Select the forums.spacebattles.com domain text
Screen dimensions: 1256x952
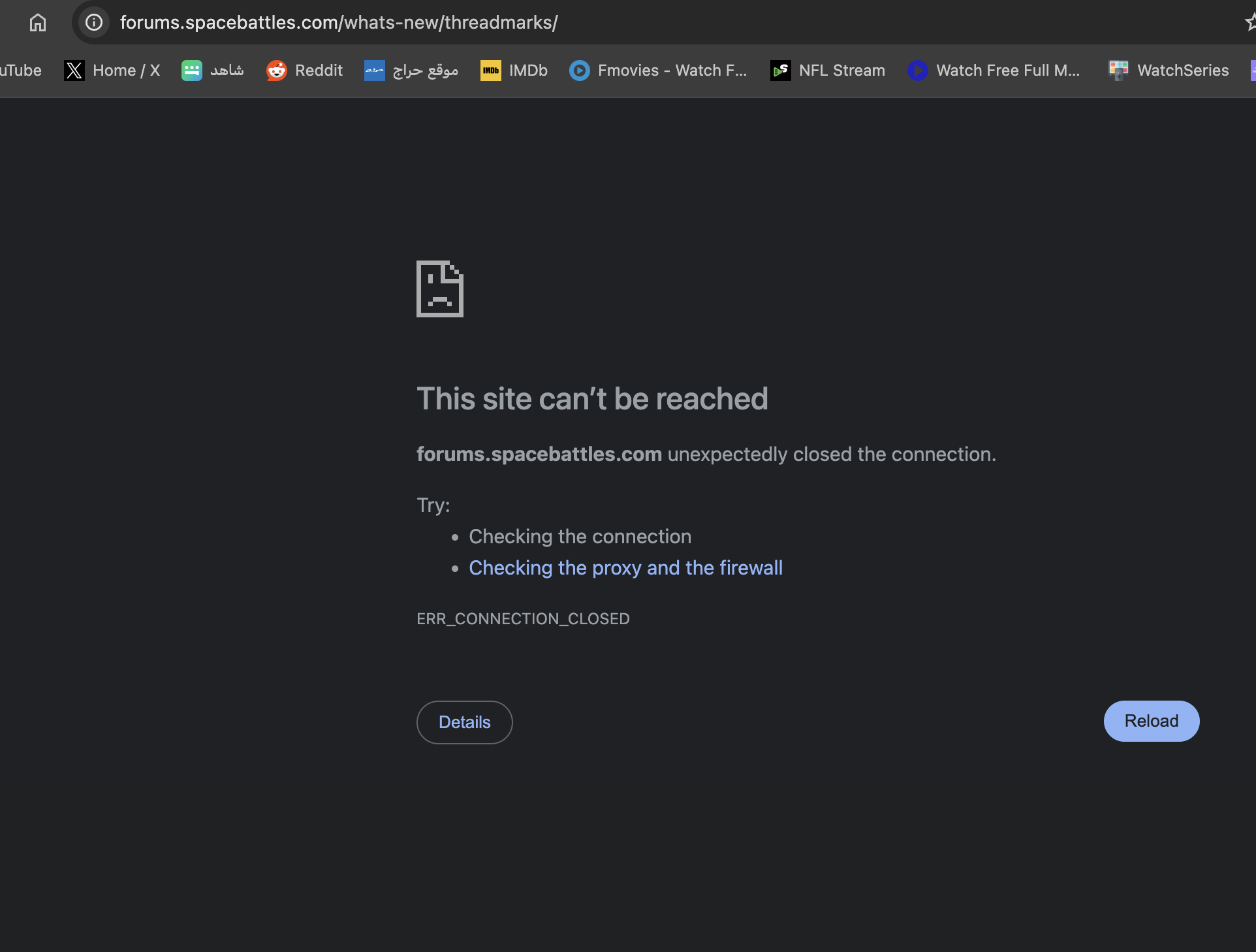click(x=539, y=454)
